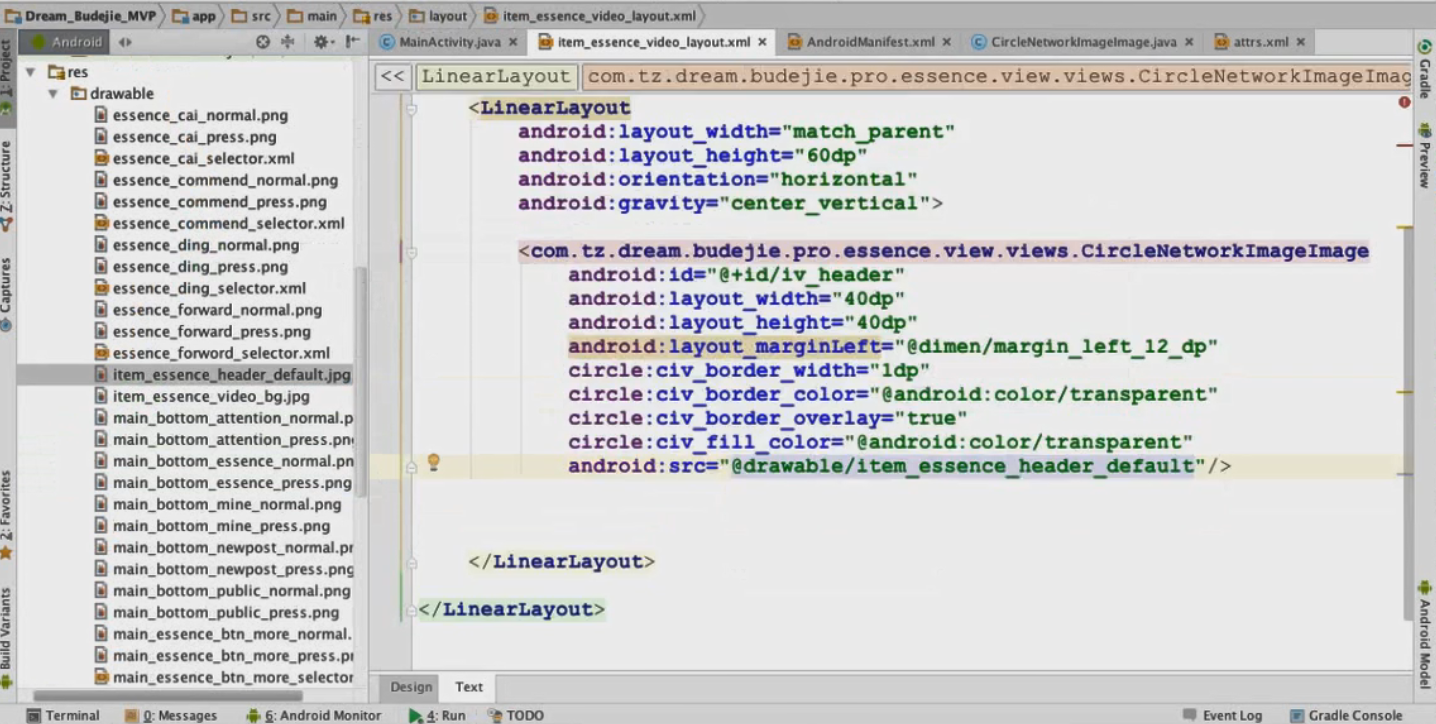Click the Project panel vertical scrollbar

click(361, 380)
